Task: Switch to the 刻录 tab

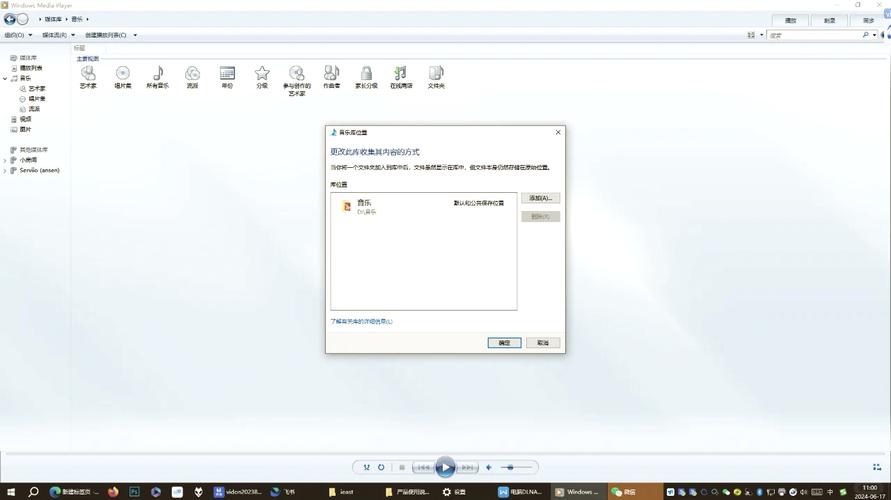Action: 829,20
